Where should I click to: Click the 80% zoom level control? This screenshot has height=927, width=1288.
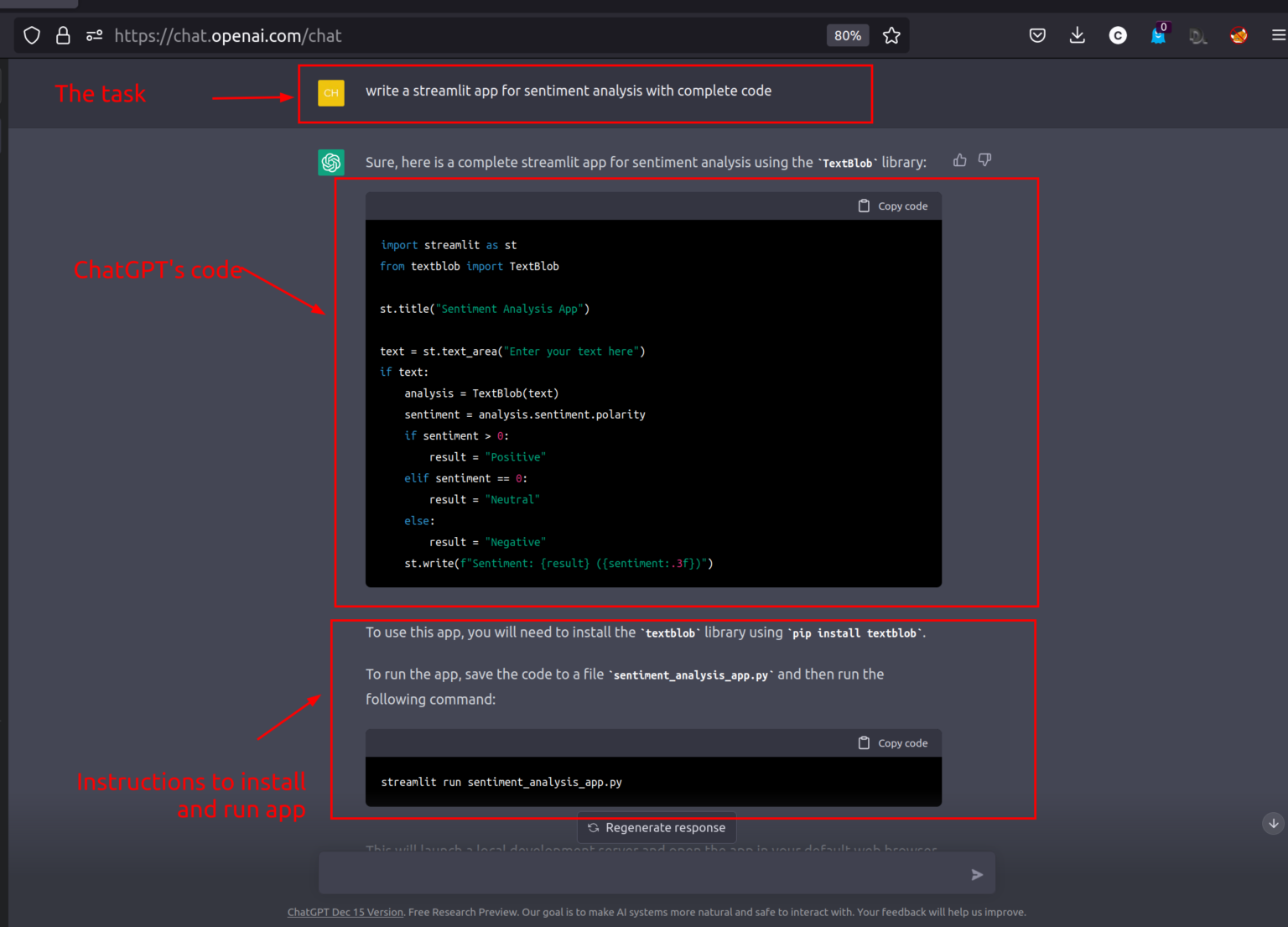pyautogui.click(x=847, y=35)
